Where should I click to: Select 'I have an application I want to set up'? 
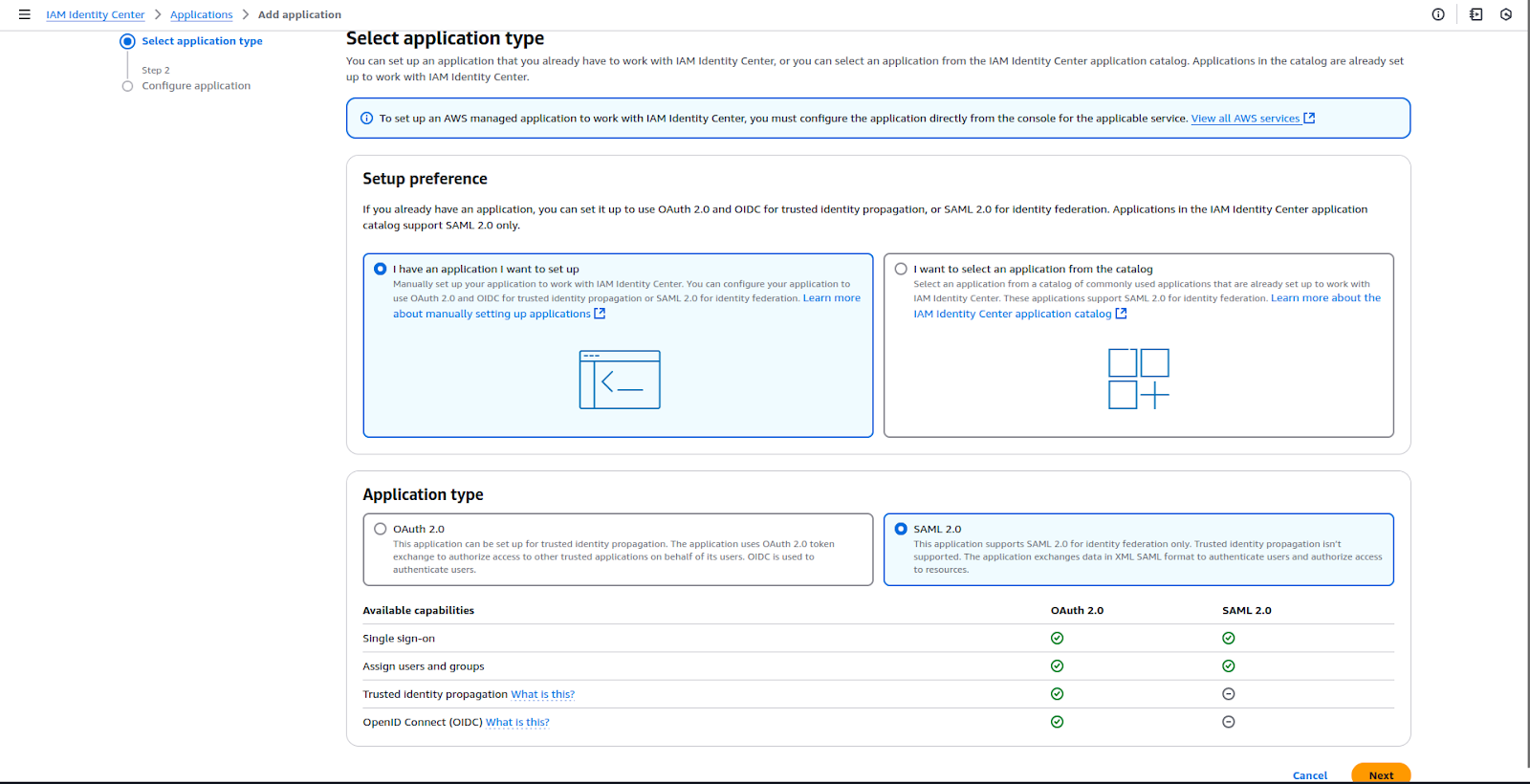click(381, 270)
